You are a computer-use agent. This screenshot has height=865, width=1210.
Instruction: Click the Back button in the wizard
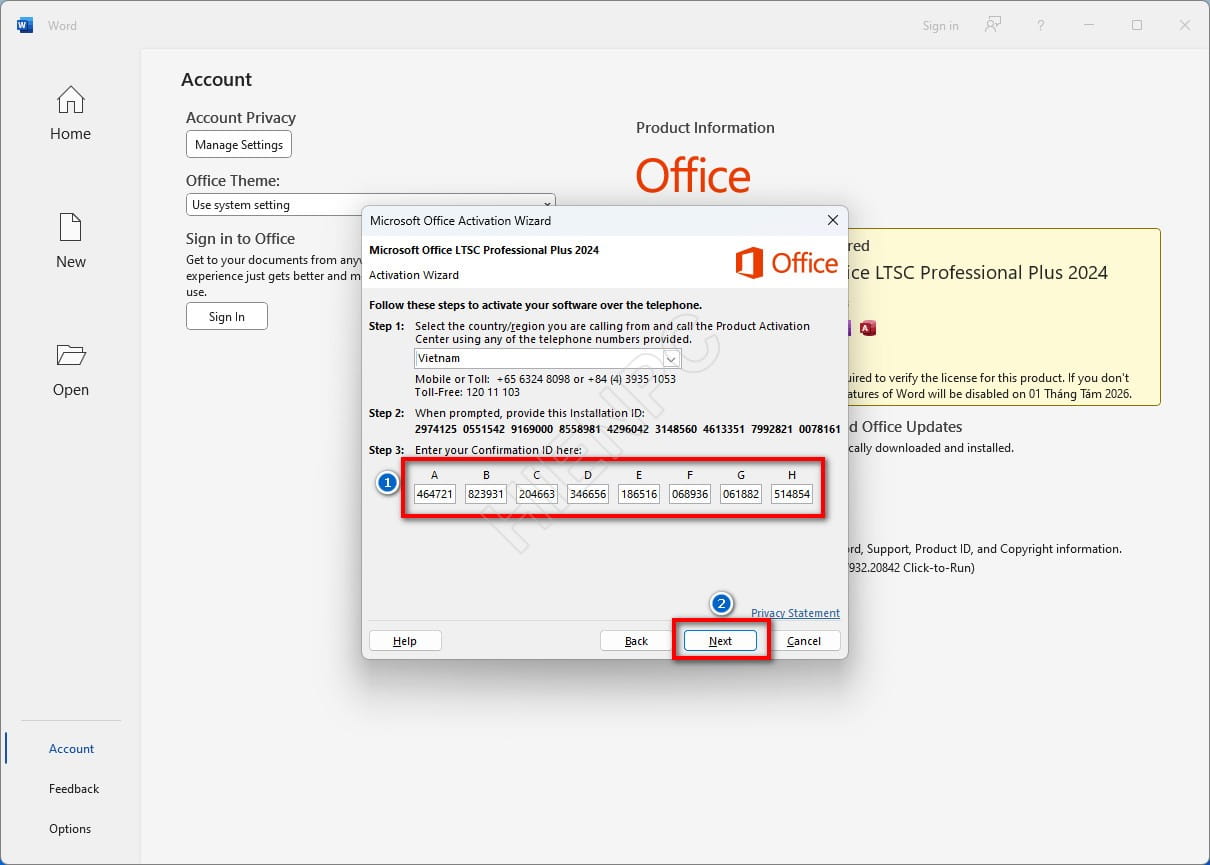pos(636,641)
